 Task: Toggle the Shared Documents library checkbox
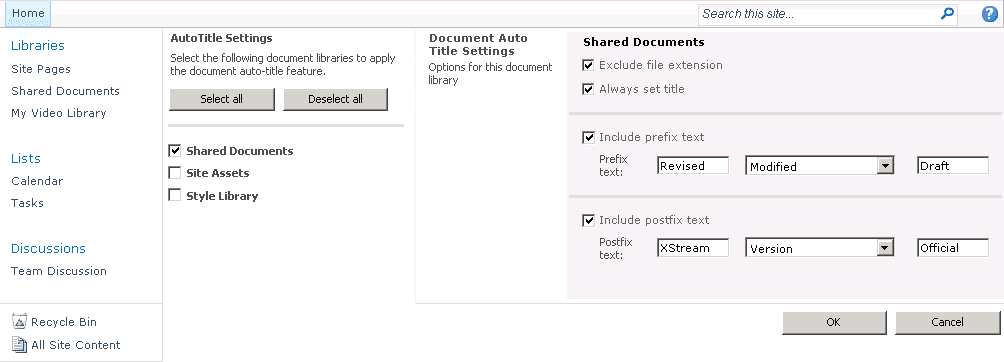coord(175,151)
